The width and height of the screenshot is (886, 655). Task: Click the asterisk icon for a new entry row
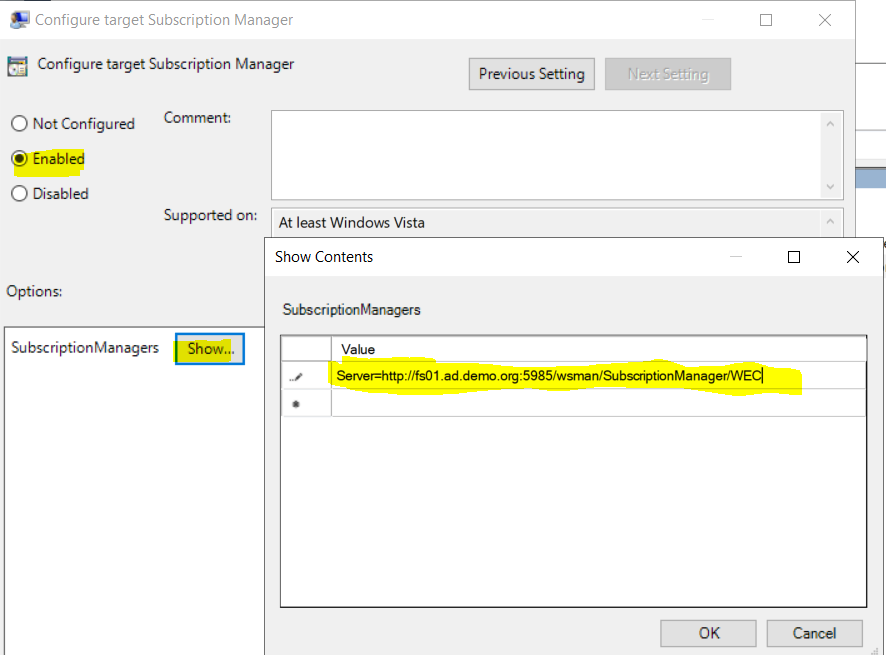[x=295, y=403]
